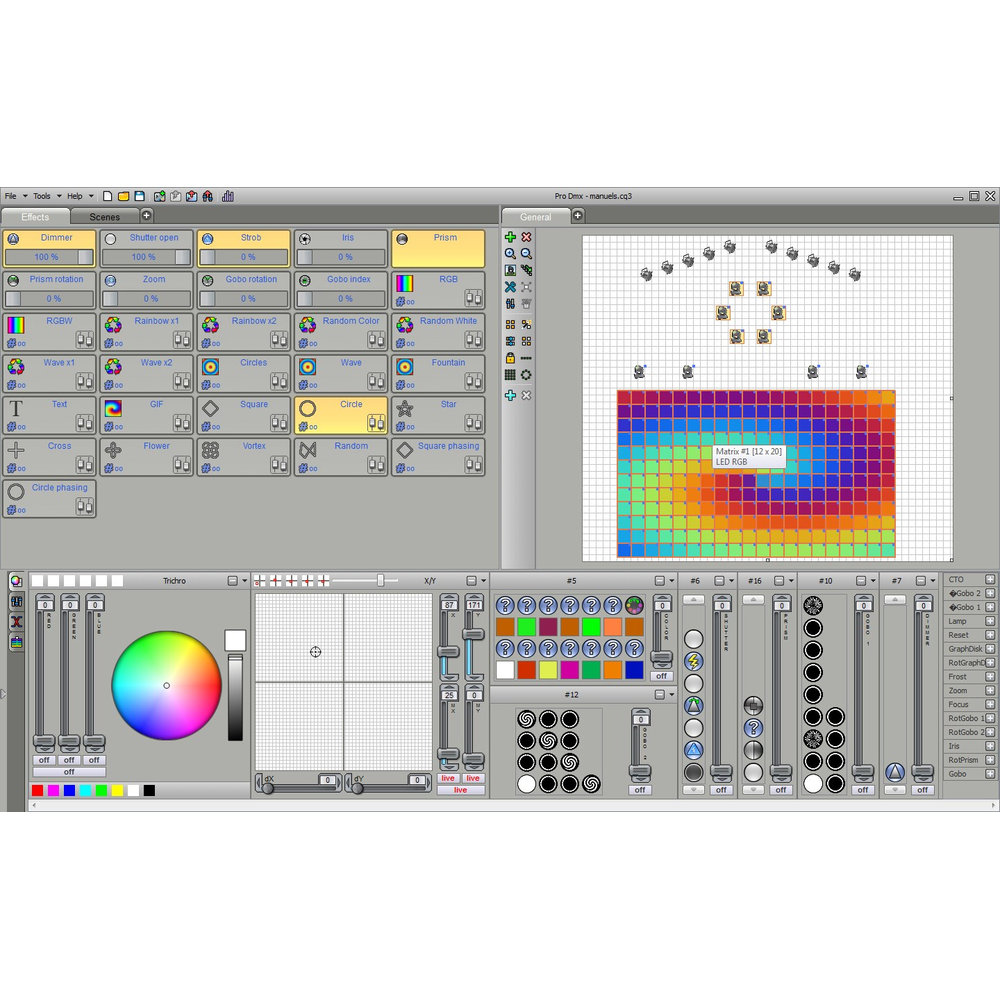
Task: Open the bar chart icon in top toolbar
Action: [228, 196]
